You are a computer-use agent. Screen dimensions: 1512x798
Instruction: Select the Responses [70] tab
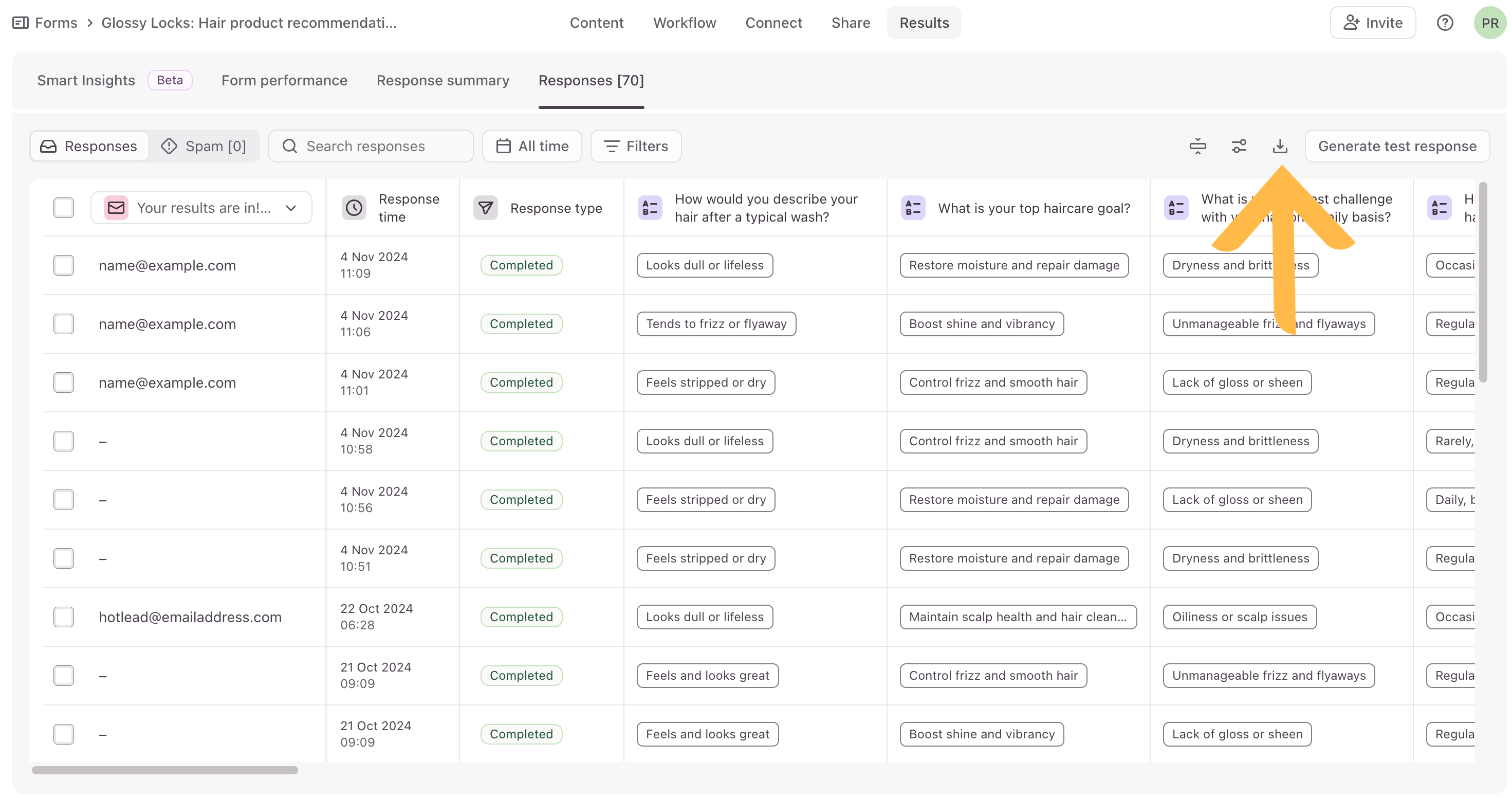tap(591, 80)
